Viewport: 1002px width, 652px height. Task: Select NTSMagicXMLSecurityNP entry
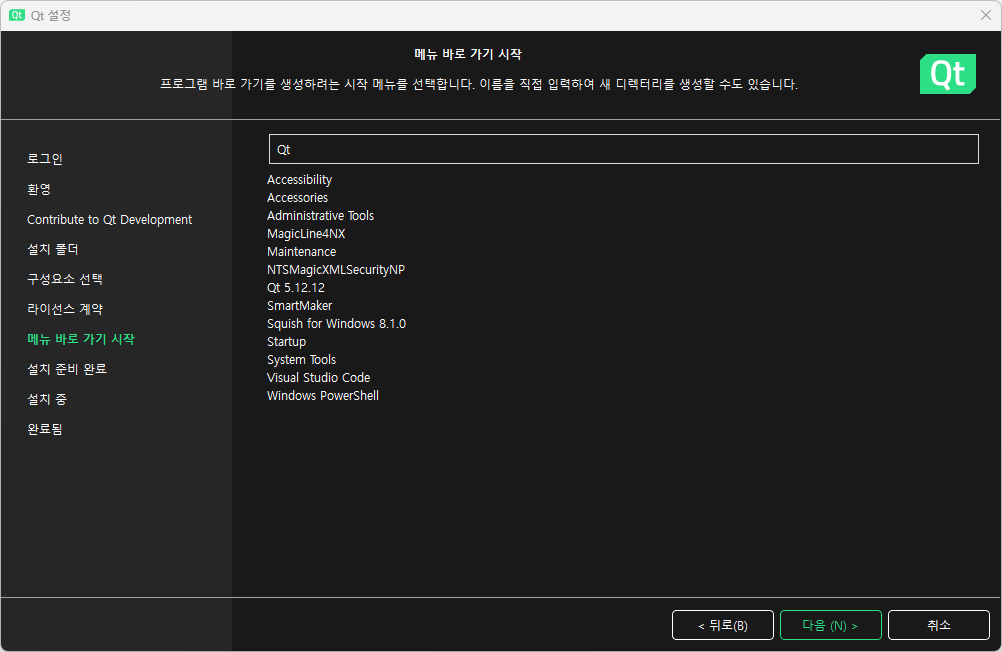tap(335, 270)
